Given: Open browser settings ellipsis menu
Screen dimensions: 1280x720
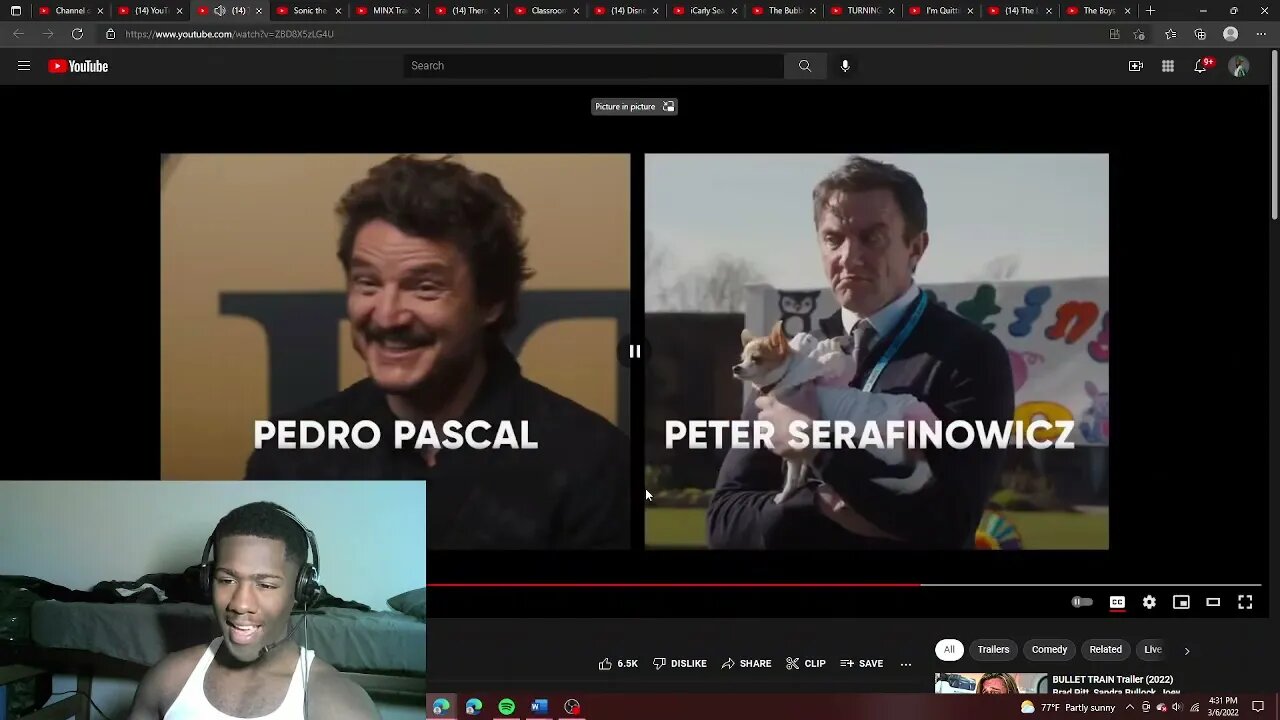Looking at the screenshot, I should click(1261, 34).
